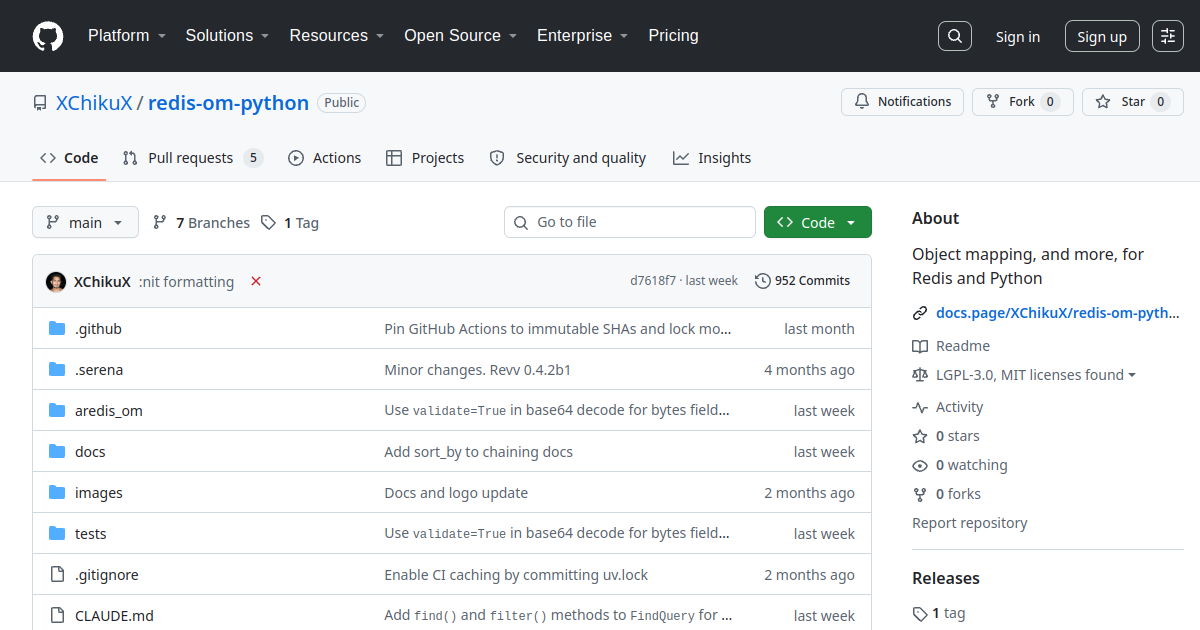Click the red failed-status X icon

pos(256,281)
